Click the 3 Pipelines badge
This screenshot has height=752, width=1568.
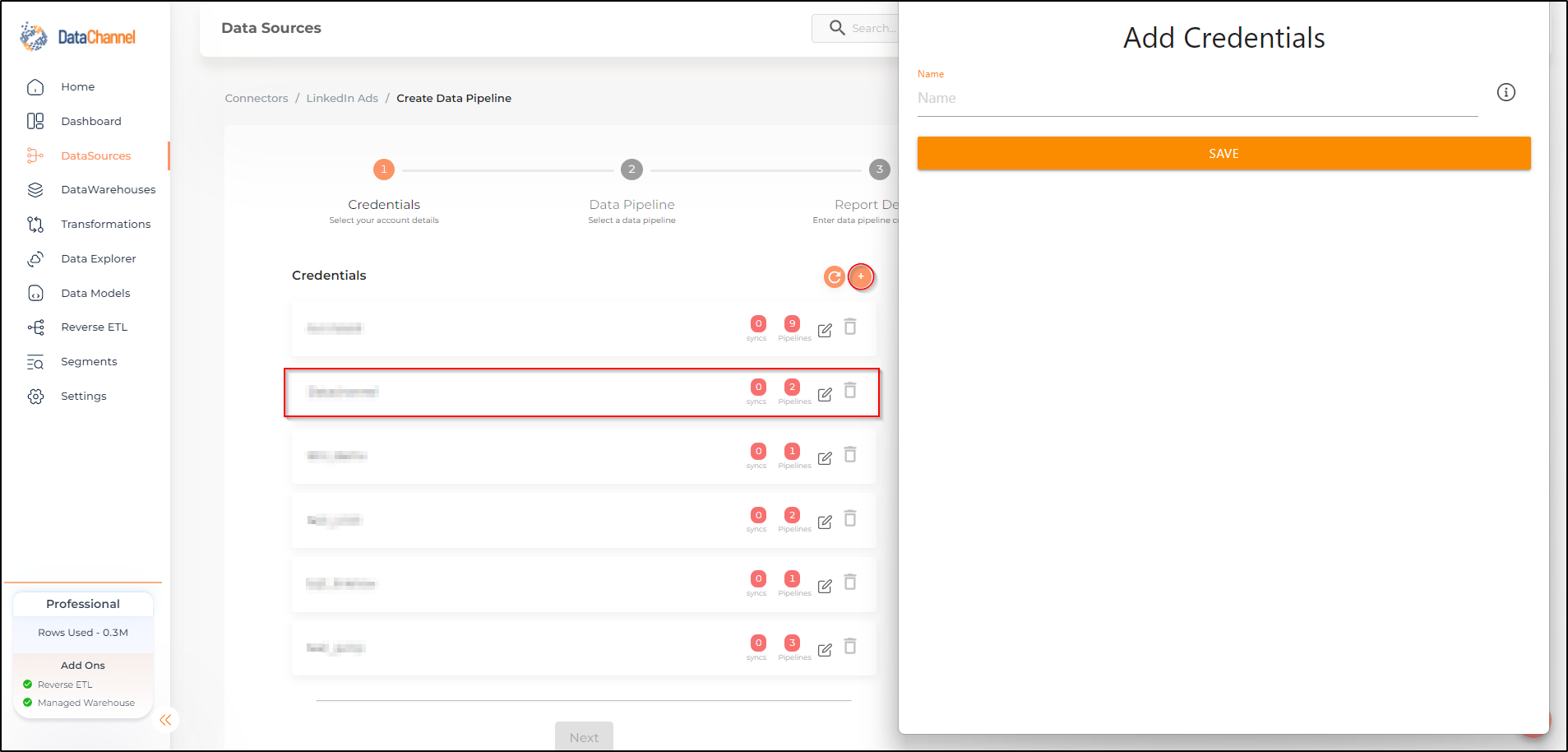click(x=793, y=643)
